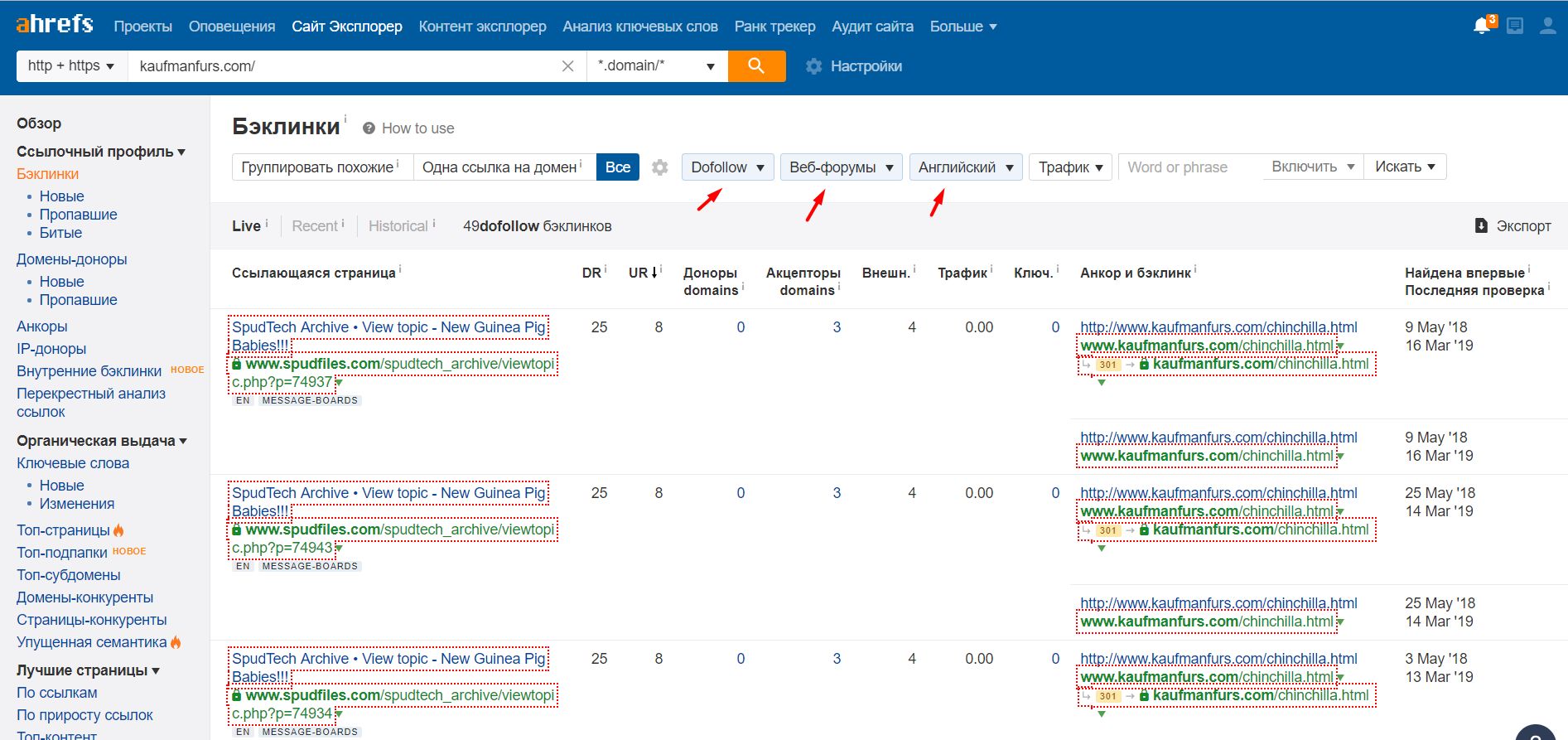Select Одна ссылка на домен option
The width and height of the screenshot is (1568, 740).
[504, 167]
